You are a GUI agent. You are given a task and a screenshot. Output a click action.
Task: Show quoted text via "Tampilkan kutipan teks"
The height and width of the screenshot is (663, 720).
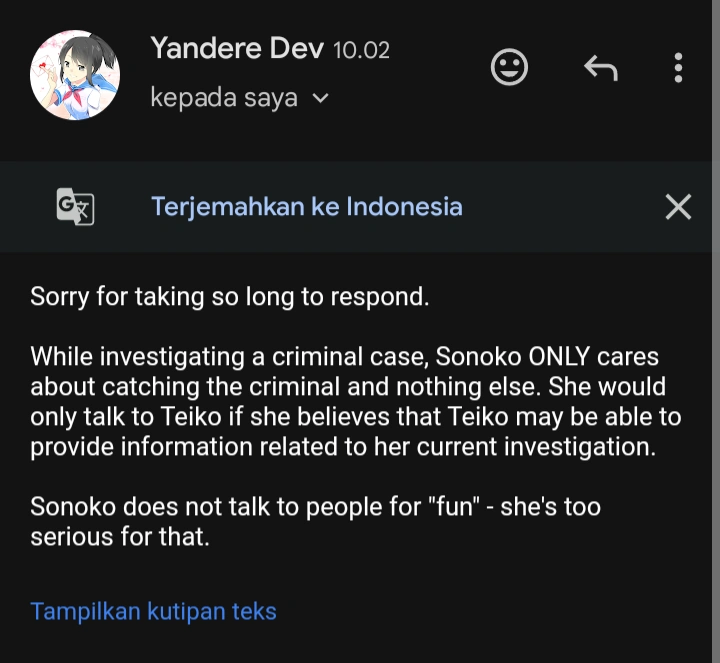[x=153, y=611]
